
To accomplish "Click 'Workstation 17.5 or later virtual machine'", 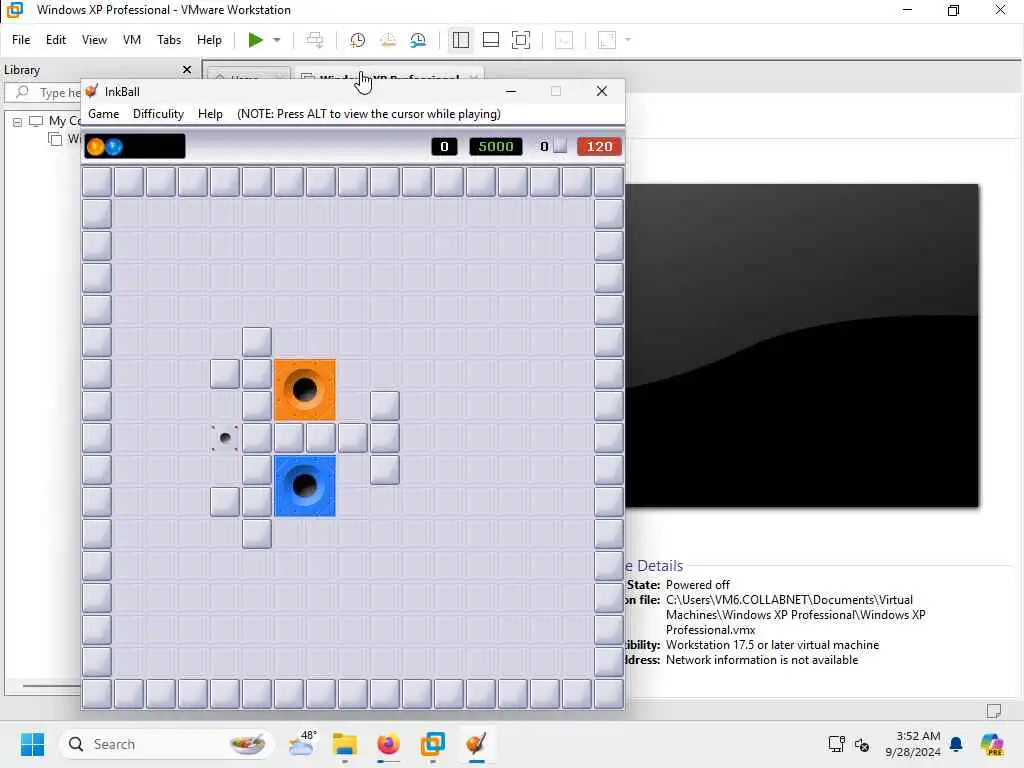I will click(x=772, y=645).
